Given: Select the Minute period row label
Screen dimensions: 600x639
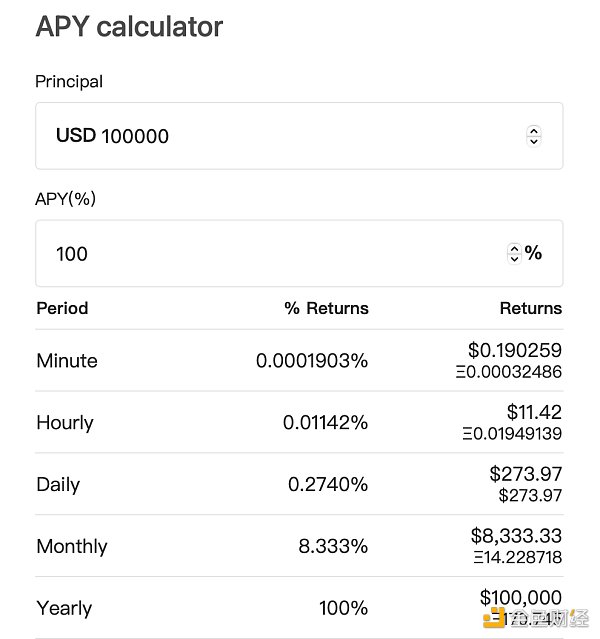Looking at the screenshot, I should [x=67, y=361].
